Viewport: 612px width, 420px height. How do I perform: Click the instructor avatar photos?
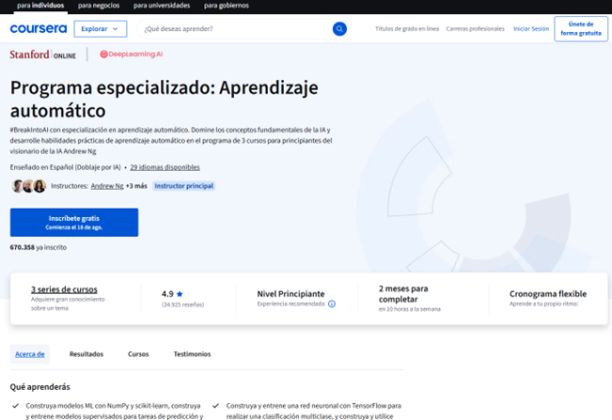pyautogui.click(x=29, y=186)
